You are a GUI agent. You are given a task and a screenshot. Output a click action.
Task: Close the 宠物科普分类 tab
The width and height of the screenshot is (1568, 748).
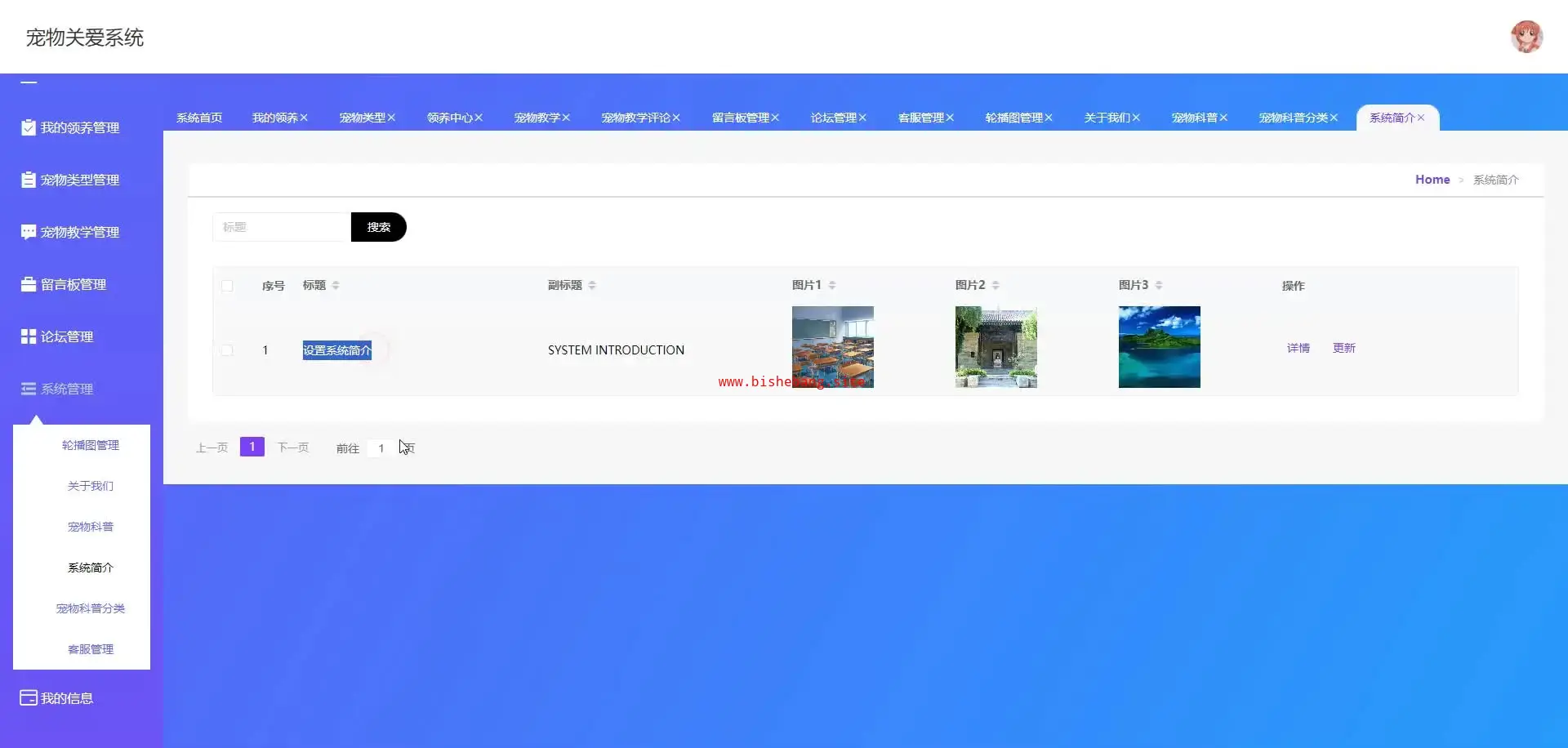1334,118
